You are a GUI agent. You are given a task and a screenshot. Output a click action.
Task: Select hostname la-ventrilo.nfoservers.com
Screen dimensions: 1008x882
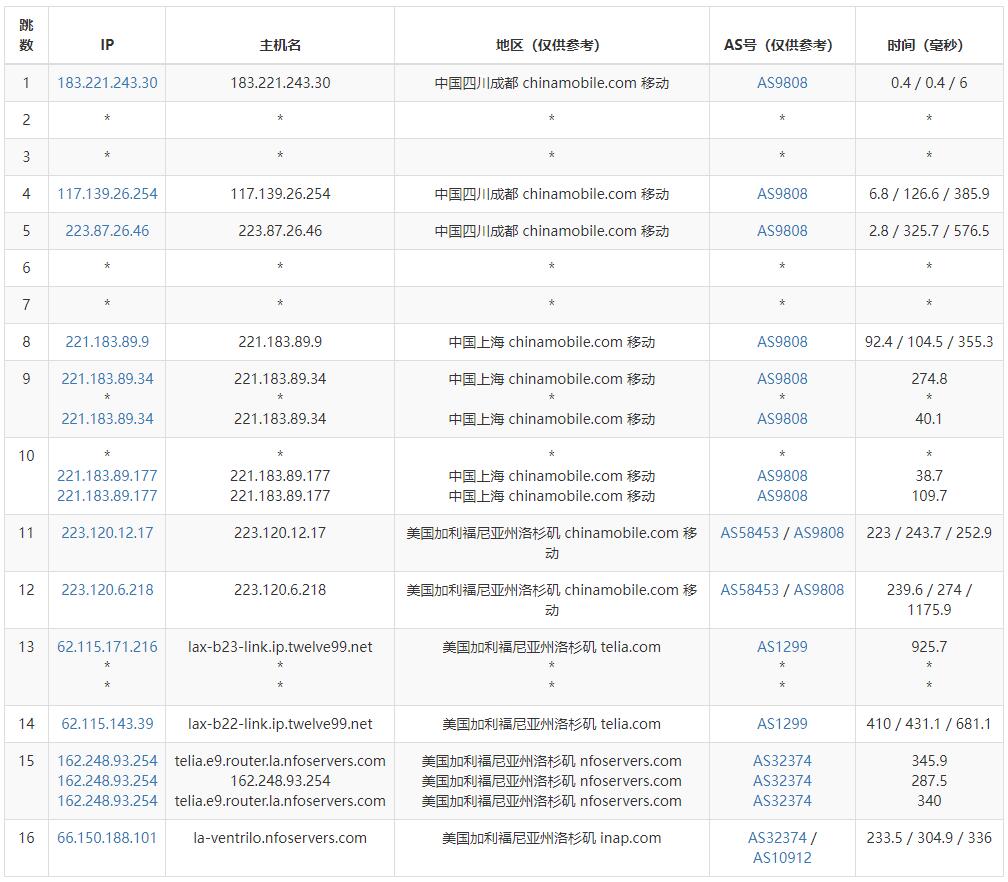point(280,838)
